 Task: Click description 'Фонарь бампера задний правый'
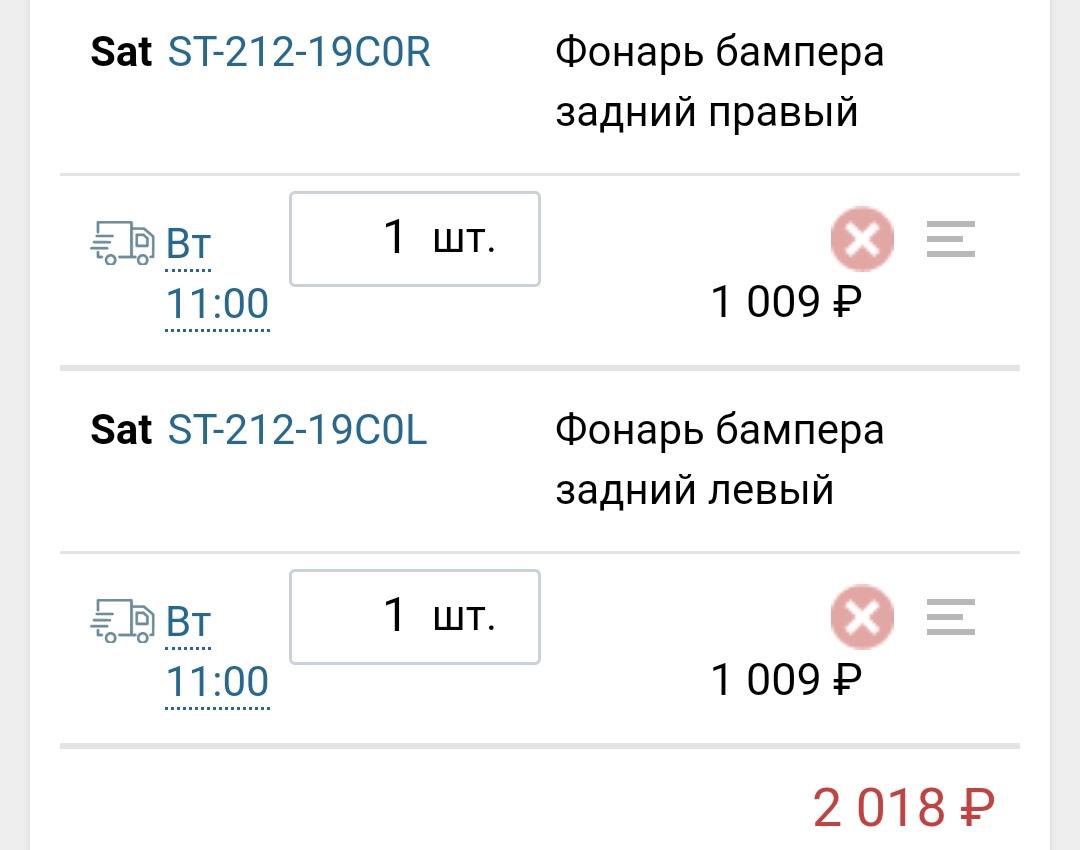(719, 82)
